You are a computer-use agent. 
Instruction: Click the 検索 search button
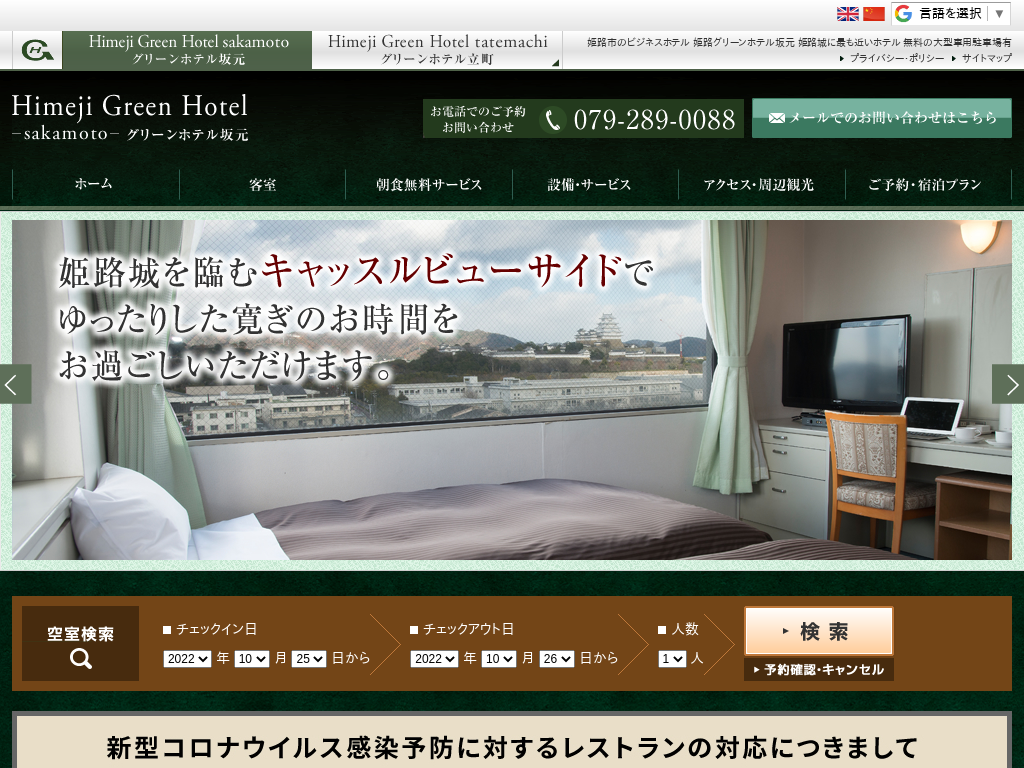[x=819, y=631]
